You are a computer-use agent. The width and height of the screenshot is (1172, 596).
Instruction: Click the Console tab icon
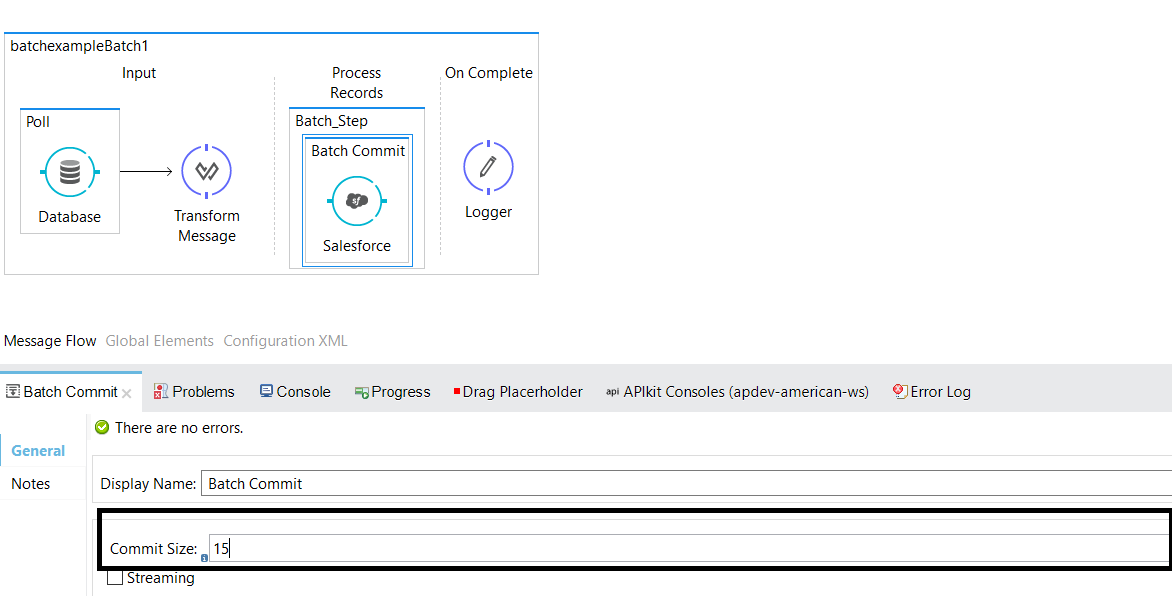(x=266, y=391)
